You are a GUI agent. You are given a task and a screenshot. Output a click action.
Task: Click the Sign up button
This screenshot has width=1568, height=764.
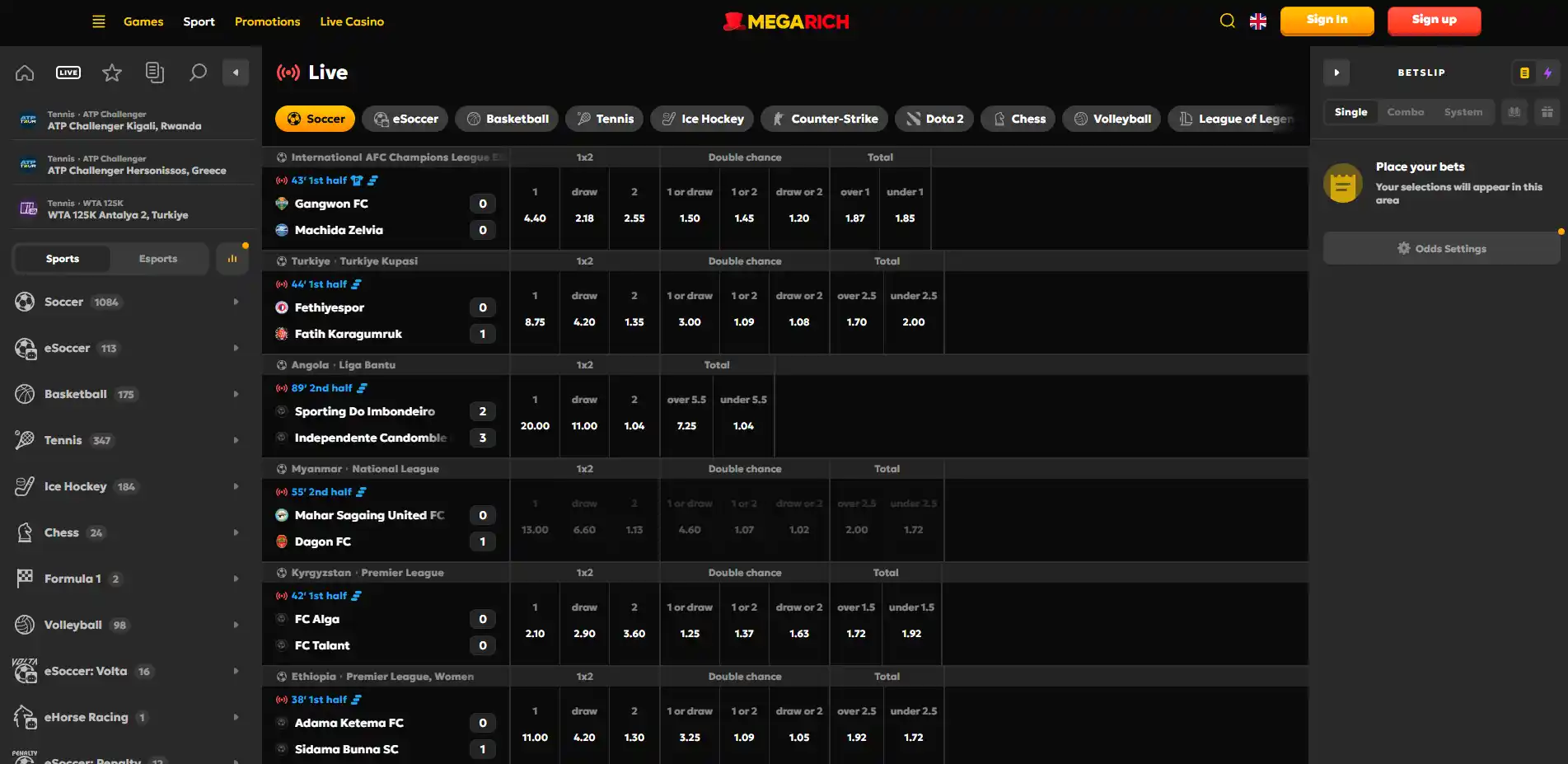coord(1434,21)
